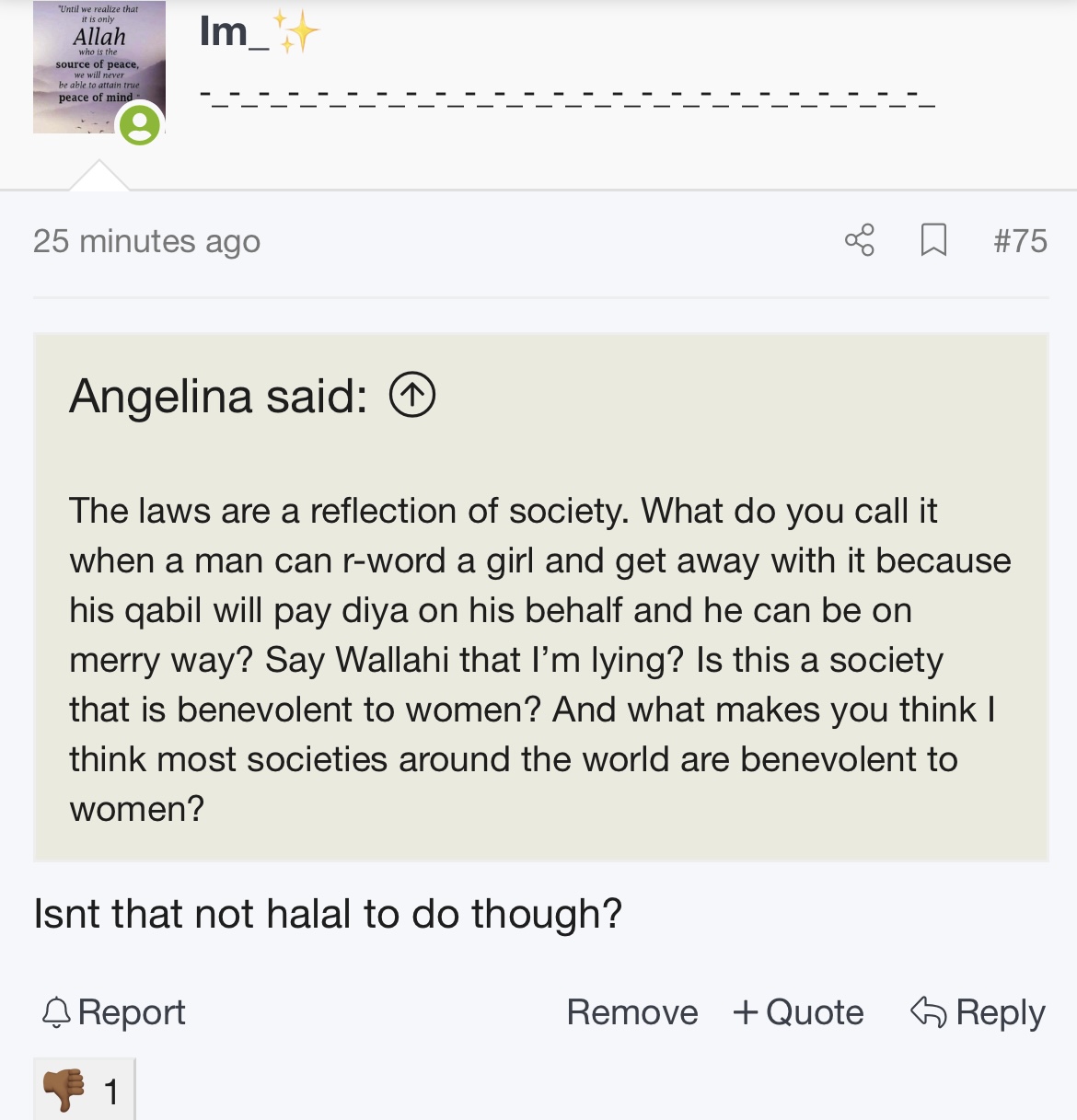
Task: Click the Angelina said quote header
Action: [218, 397]
